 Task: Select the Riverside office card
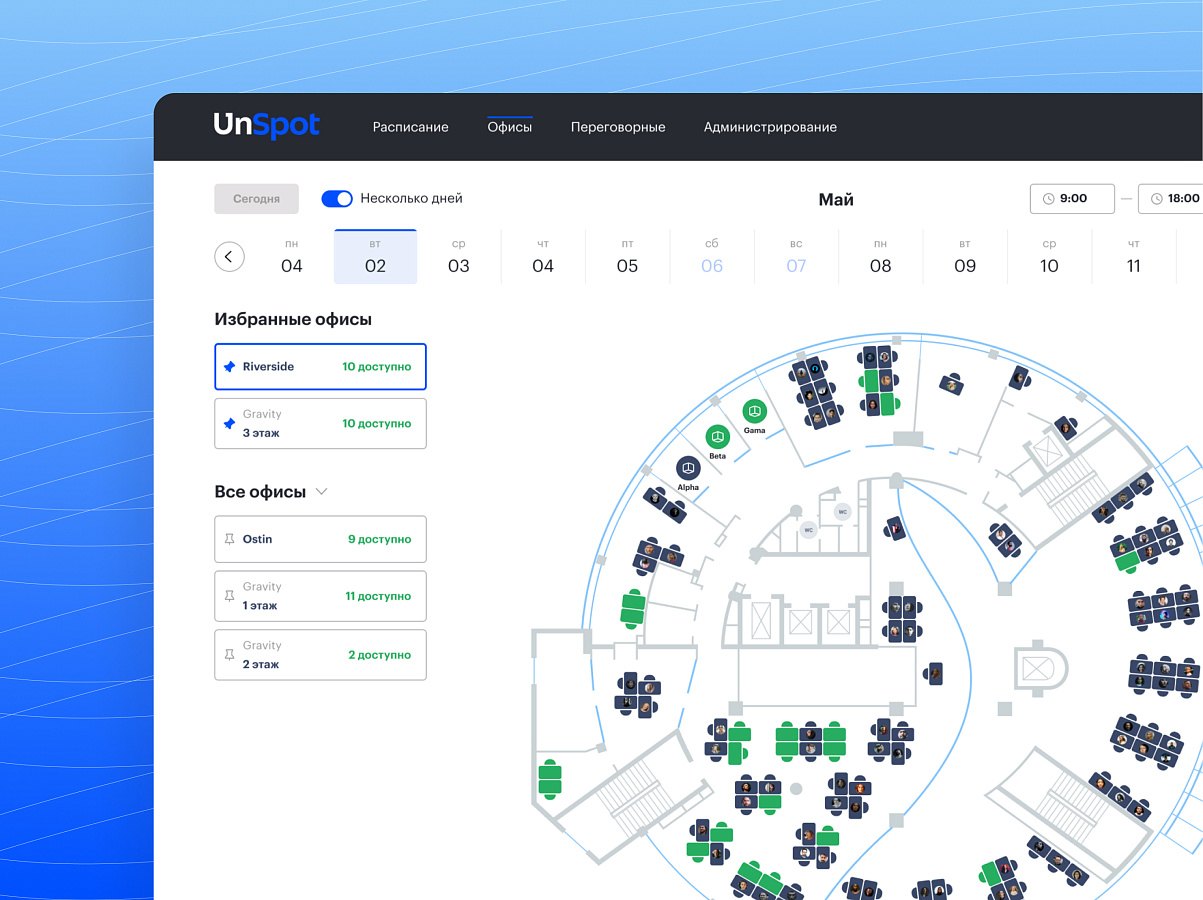coord(320,367)
